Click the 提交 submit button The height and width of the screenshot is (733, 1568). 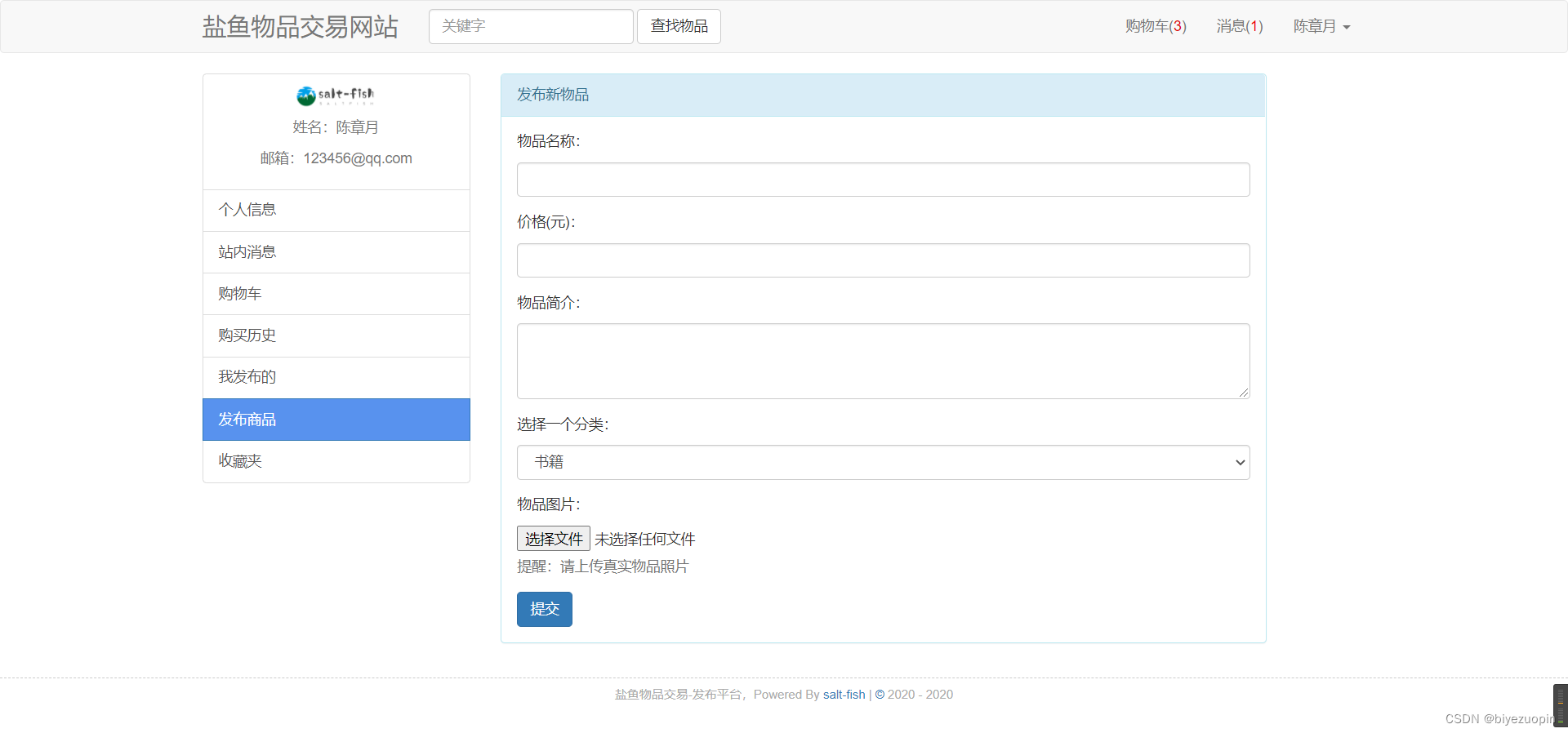[x=545, y=609]
